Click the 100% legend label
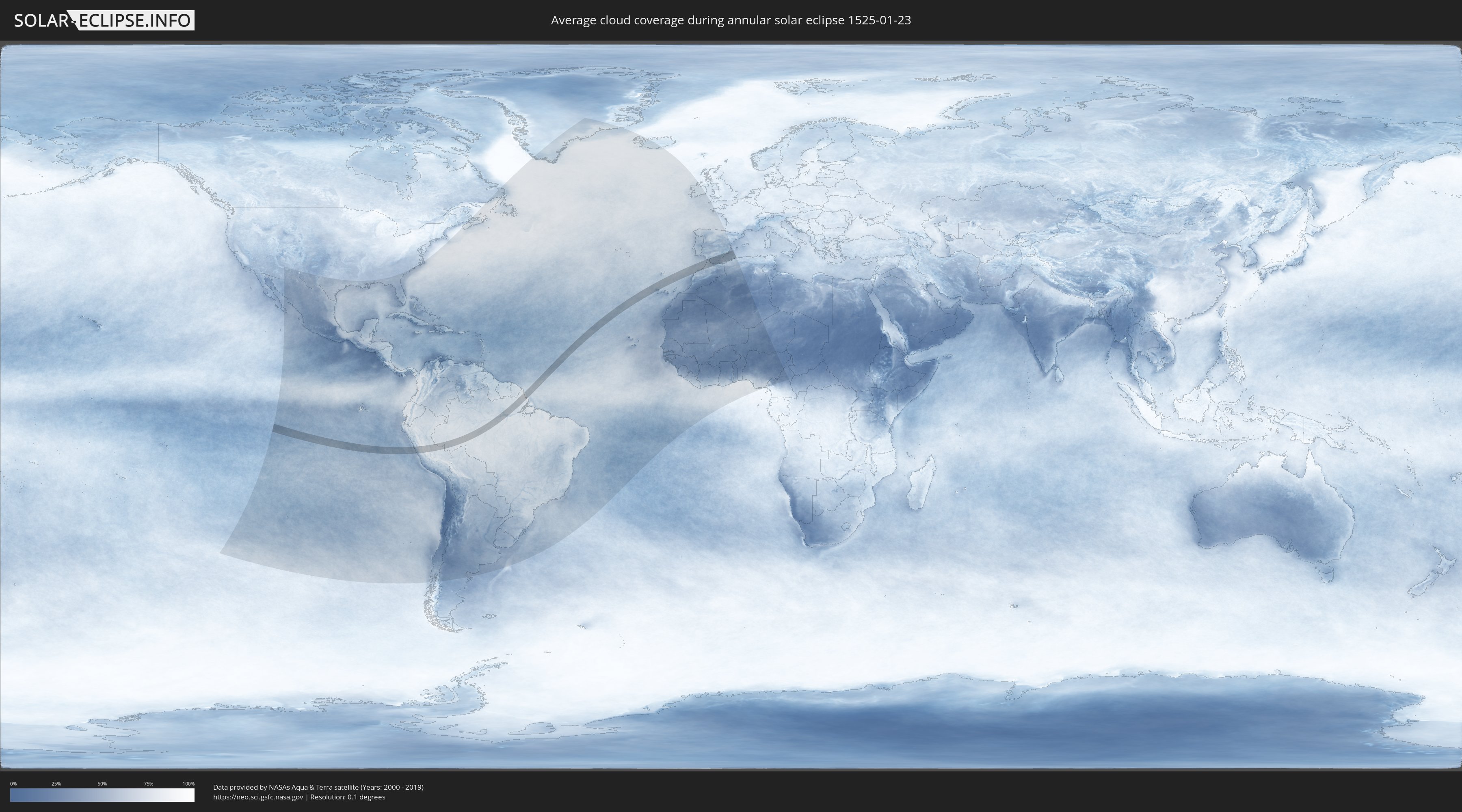 [x=188, y=784]
